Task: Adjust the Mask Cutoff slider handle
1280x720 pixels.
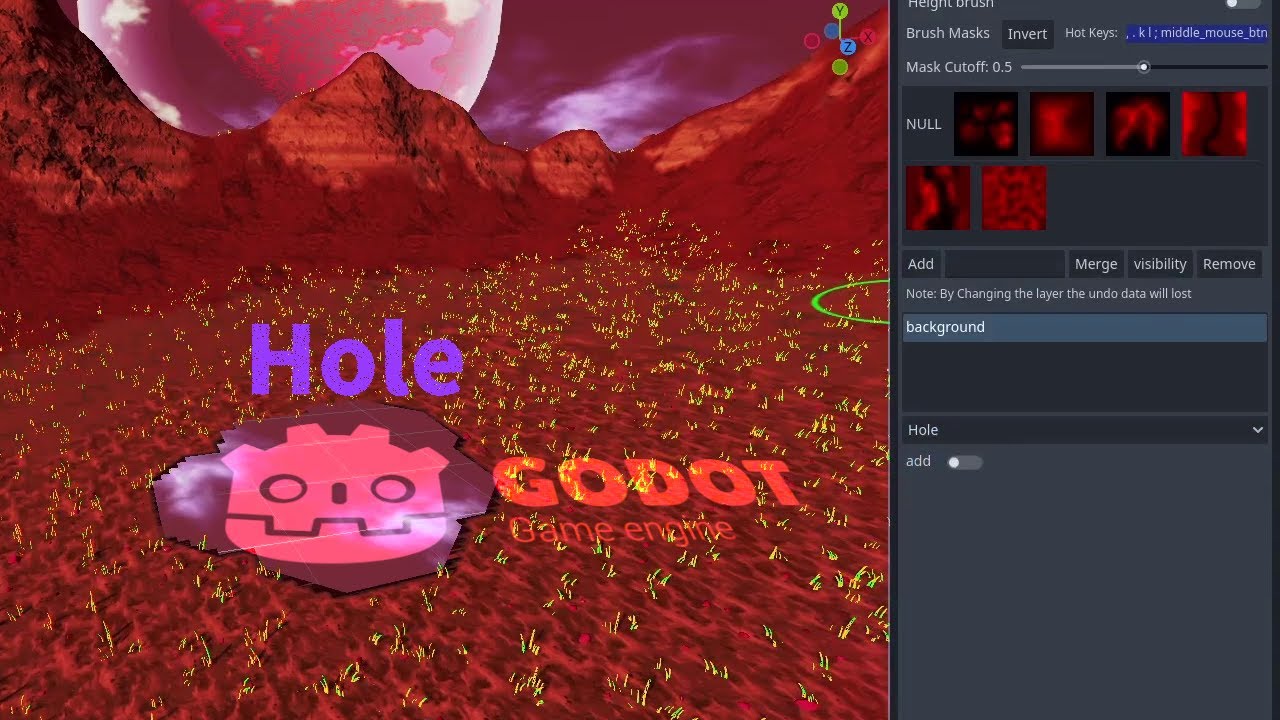Action: pyautogui.click(x=1144, y=67)
